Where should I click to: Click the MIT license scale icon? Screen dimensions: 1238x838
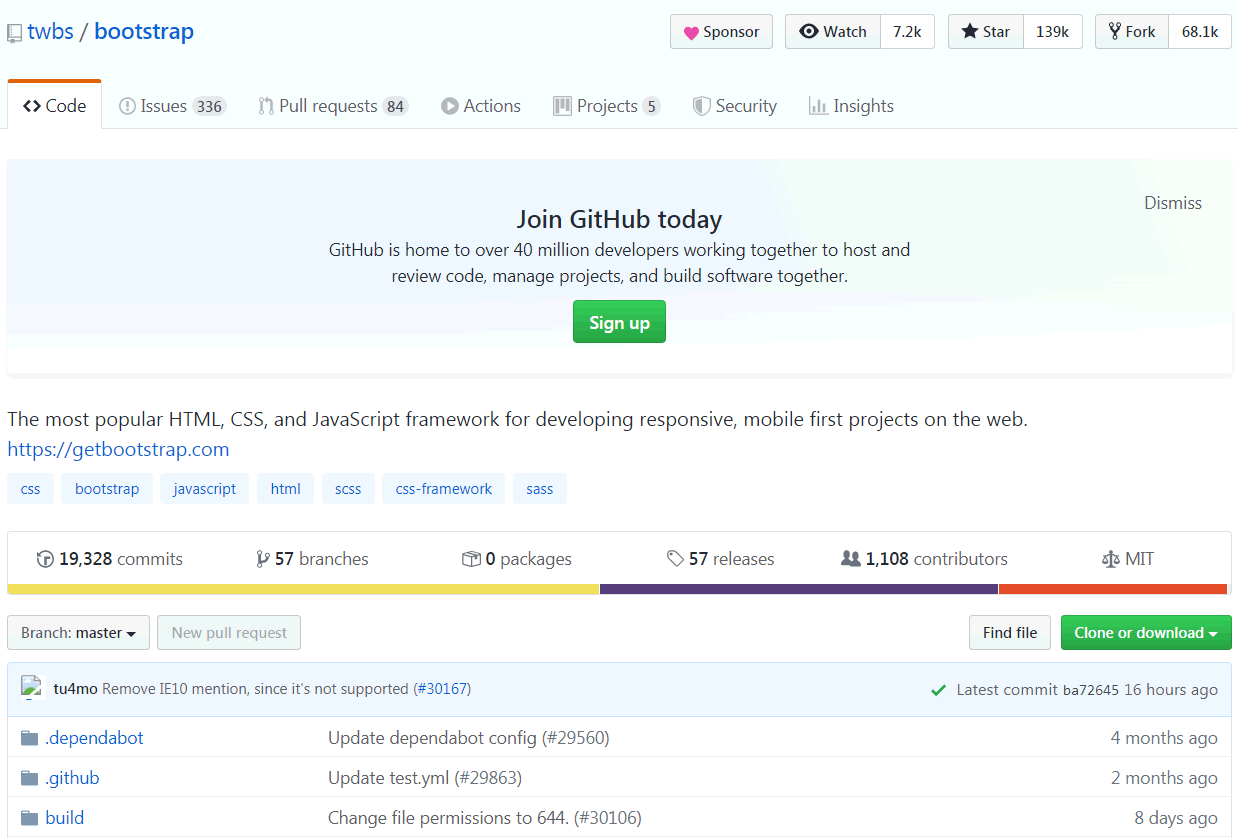click(1110, 559)
